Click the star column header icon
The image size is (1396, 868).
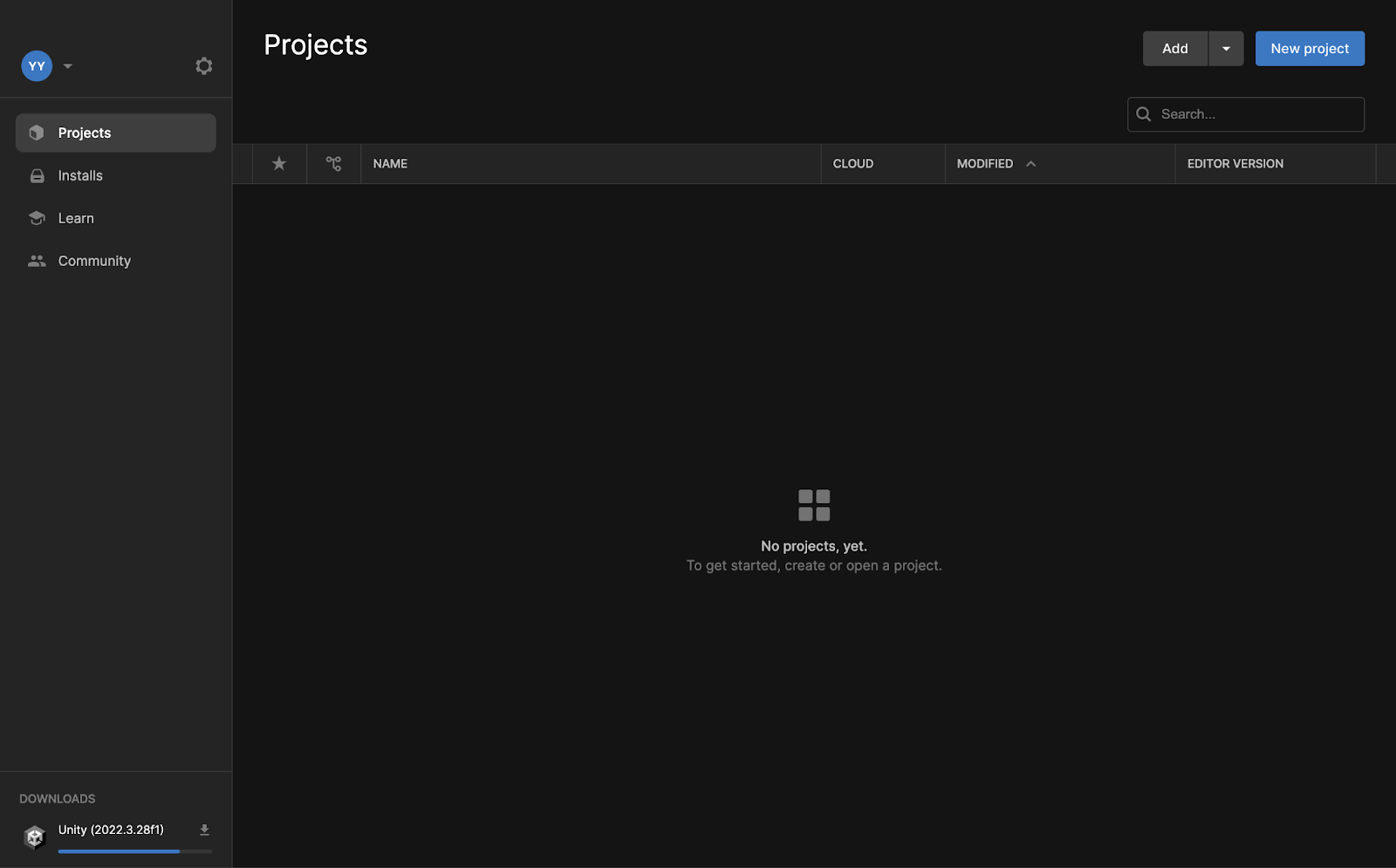279,163
